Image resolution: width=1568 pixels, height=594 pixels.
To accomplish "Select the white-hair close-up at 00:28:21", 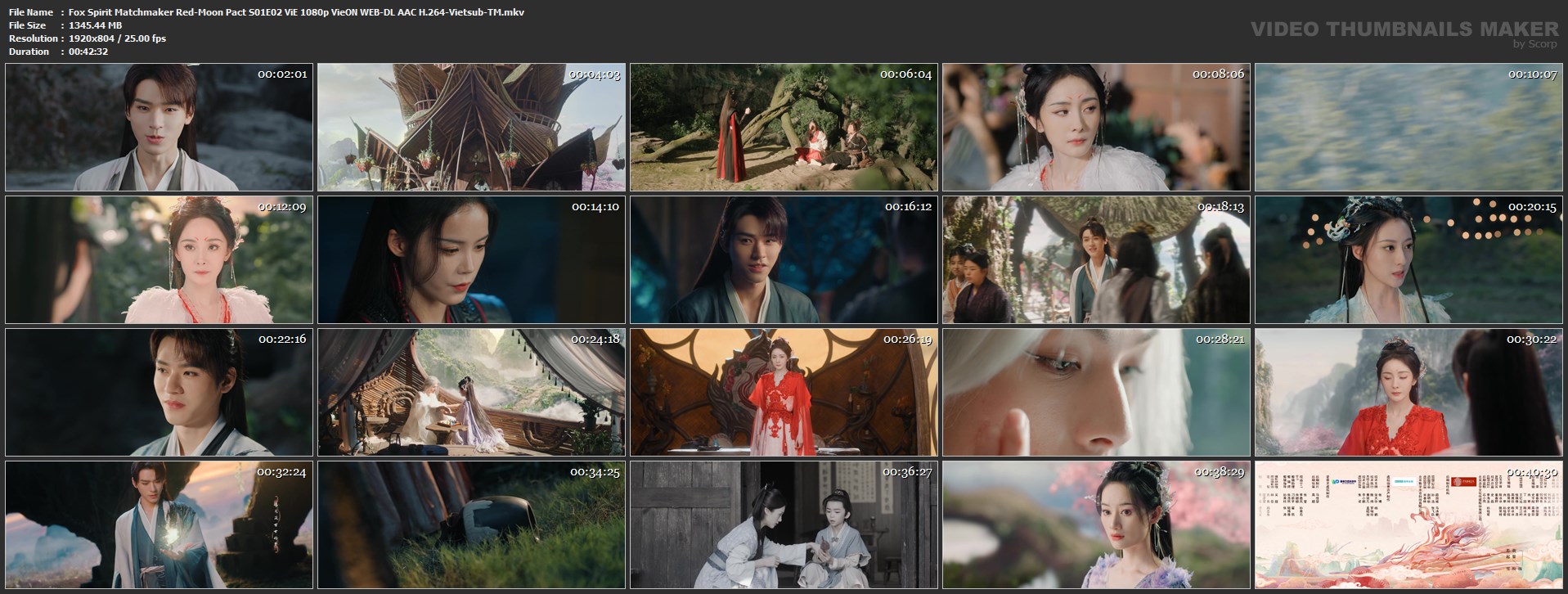I will [x=1096, y=393].
